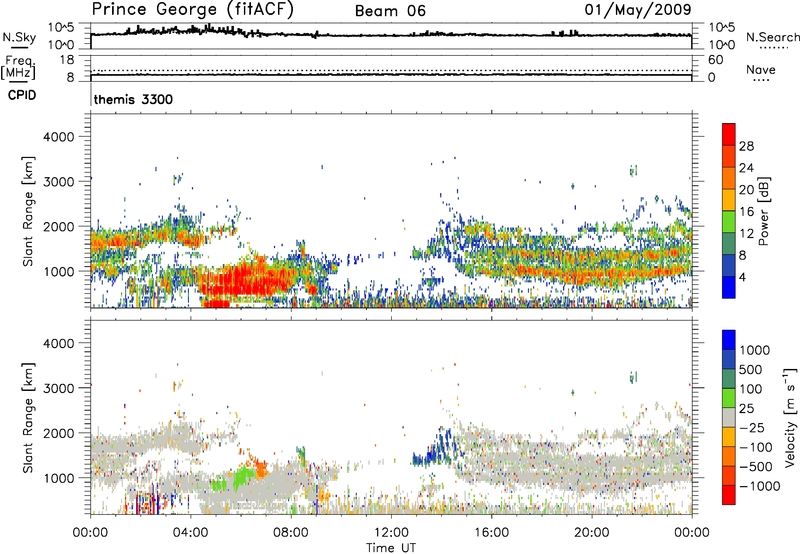The height and width of the screenshot is (554, 800).
Task: Click the 'Freq. [MHz]' axis label
Action: point(19,68)
